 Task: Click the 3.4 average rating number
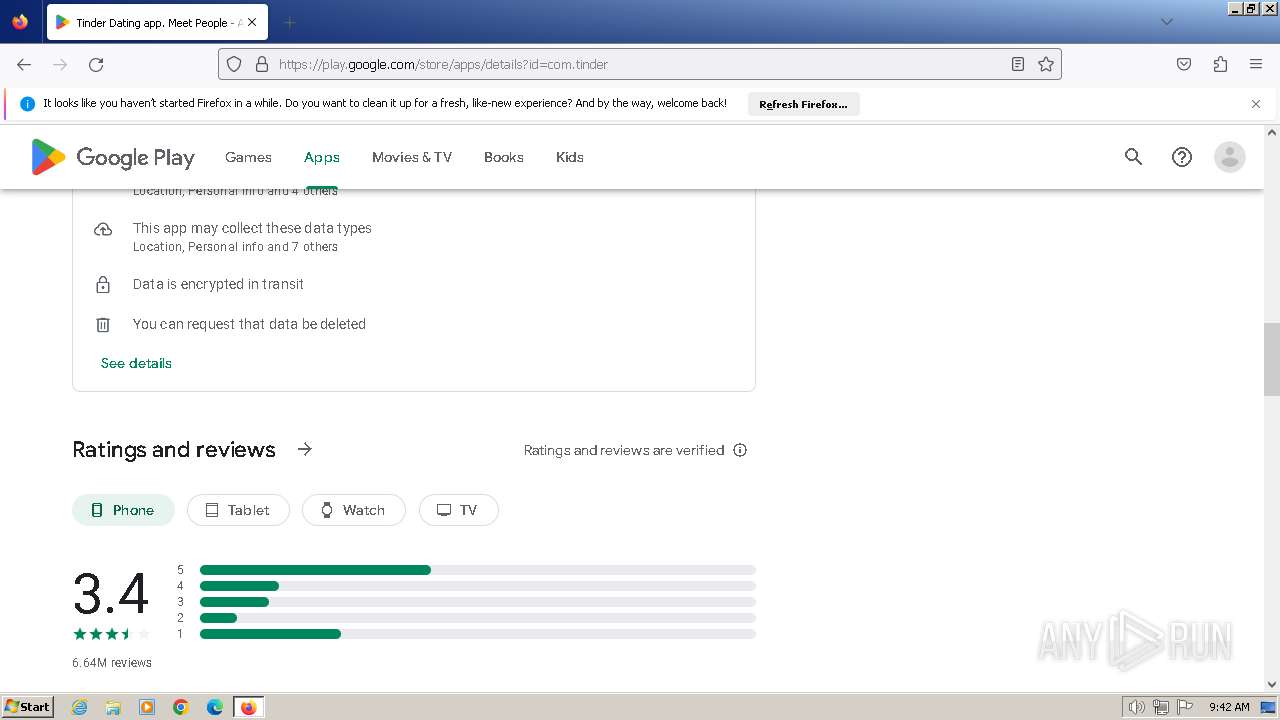[111, 594]
